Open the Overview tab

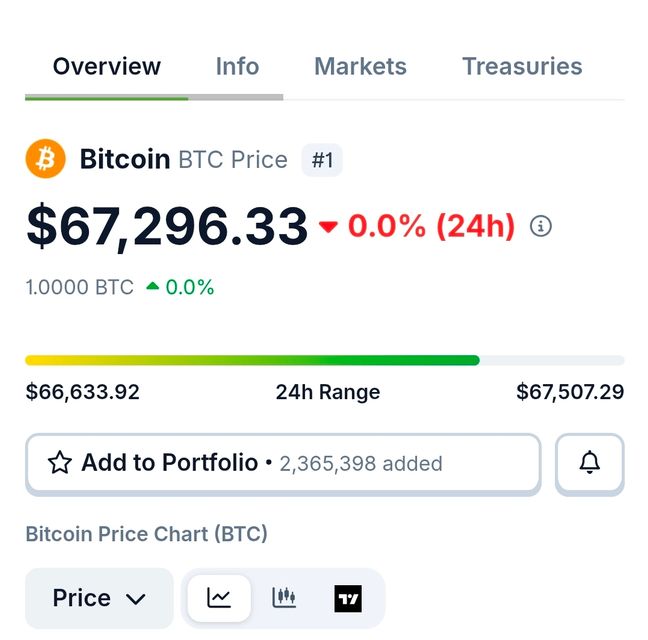(x=107, y=67)
